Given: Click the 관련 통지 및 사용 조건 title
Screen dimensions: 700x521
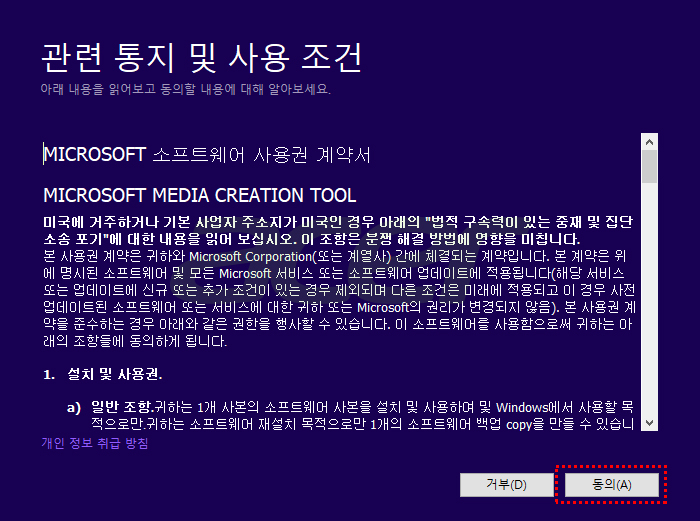Looking at the screenshot, I should [x=201, y=58].
